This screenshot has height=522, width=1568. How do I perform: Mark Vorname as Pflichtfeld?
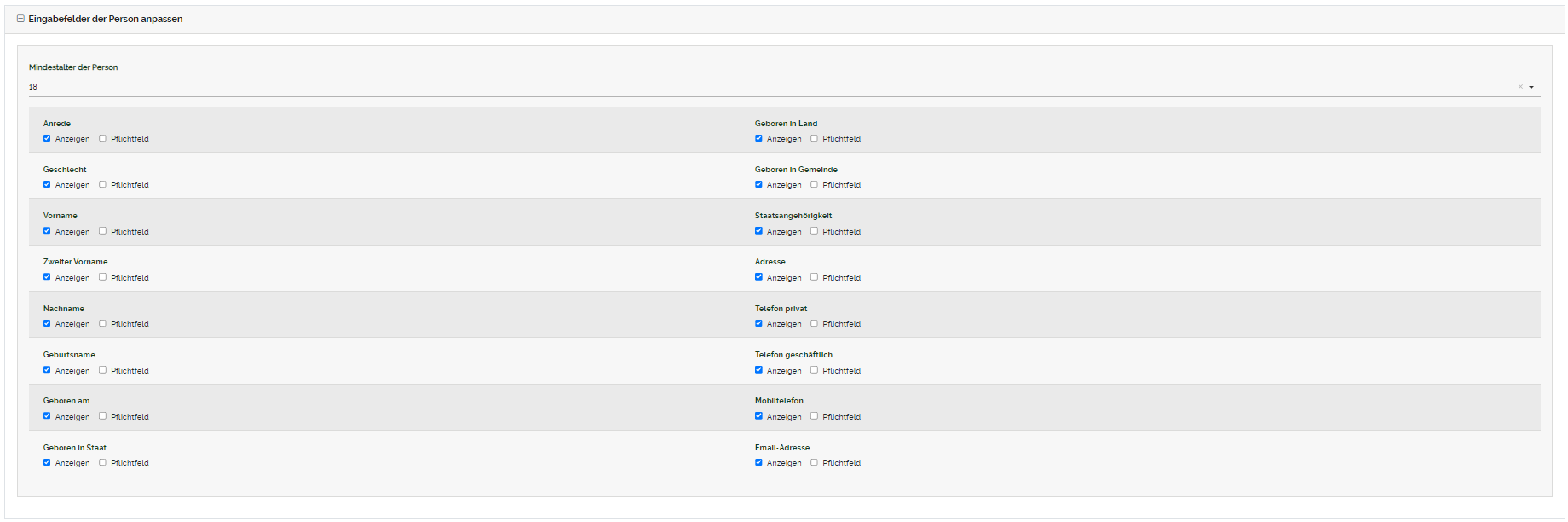(102, 231)
